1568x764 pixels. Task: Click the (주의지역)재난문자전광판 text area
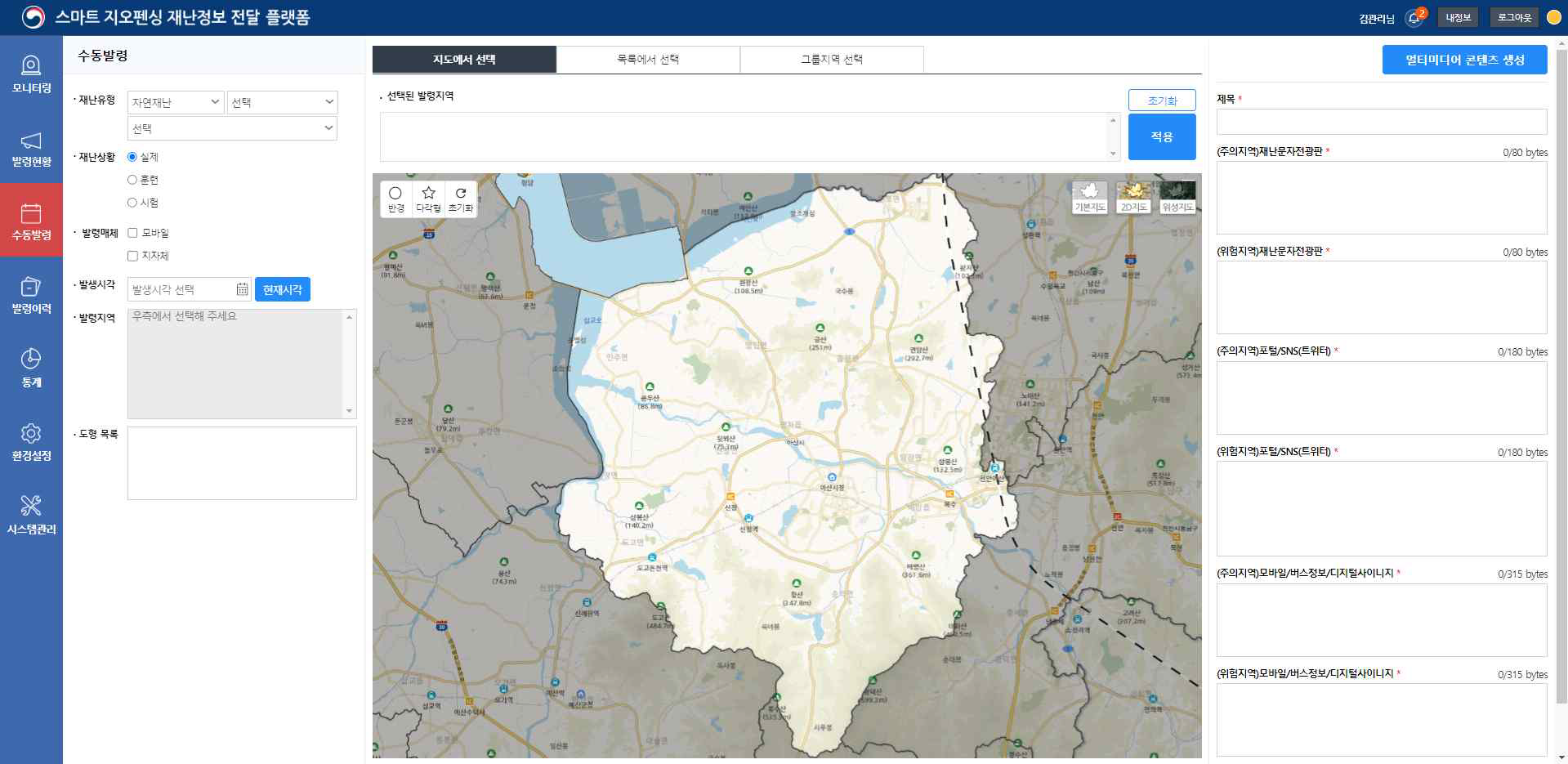[x=1382, y=198]
